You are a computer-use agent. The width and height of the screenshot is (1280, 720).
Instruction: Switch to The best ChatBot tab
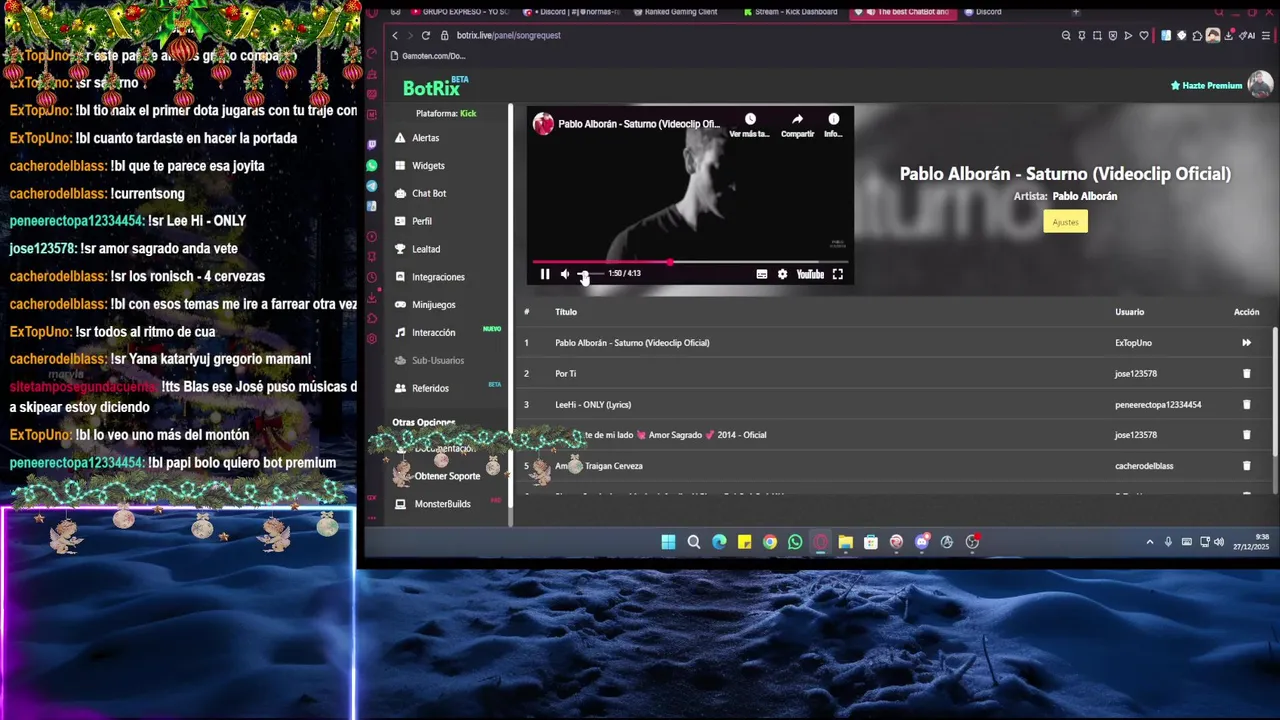coord(905,12)
